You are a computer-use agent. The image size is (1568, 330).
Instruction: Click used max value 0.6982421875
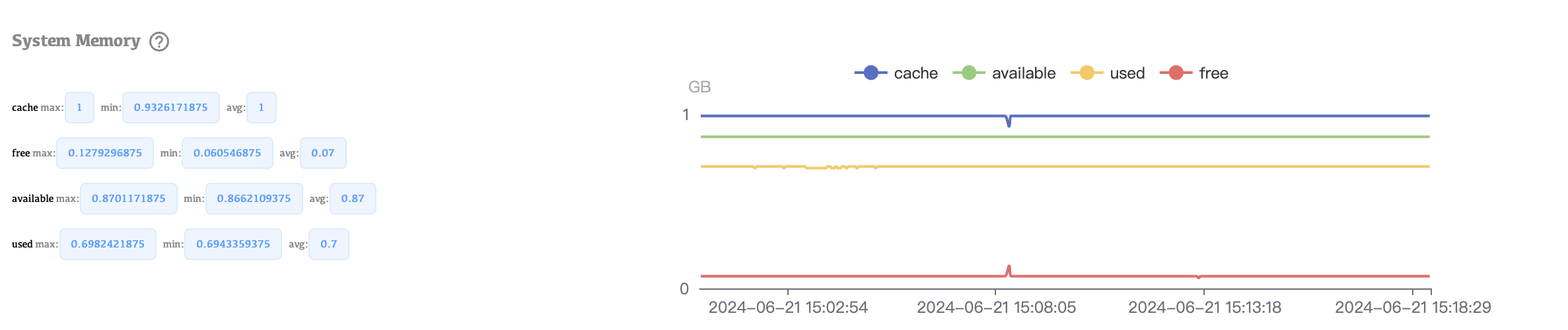108,244
